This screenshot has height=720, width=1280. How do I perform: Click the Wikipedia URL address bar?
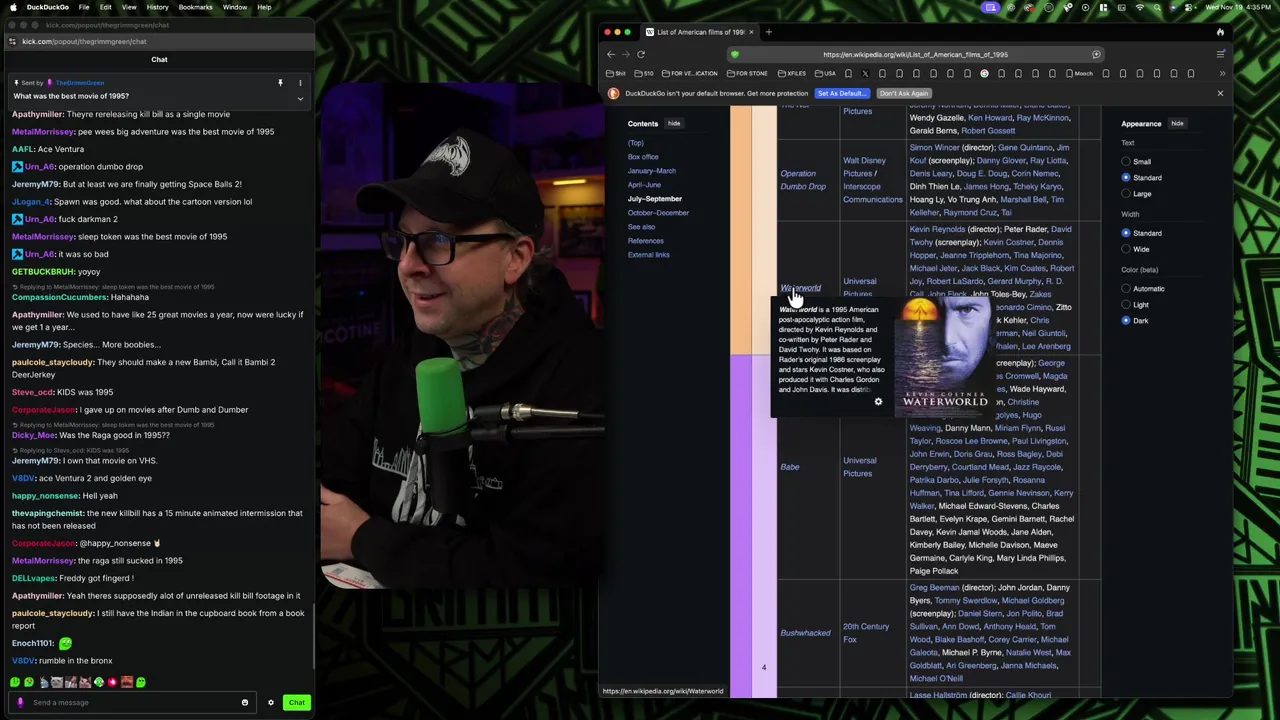click(915, 54)
